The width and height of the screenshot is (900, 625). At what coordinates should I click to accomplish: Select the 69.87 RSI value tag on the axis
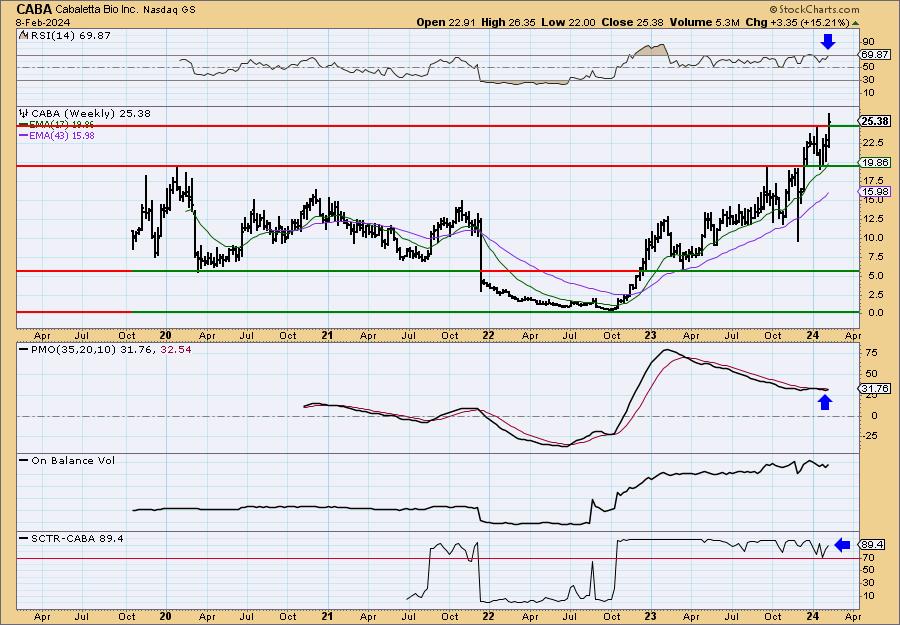pyautogui.click(x=875, y=55)
